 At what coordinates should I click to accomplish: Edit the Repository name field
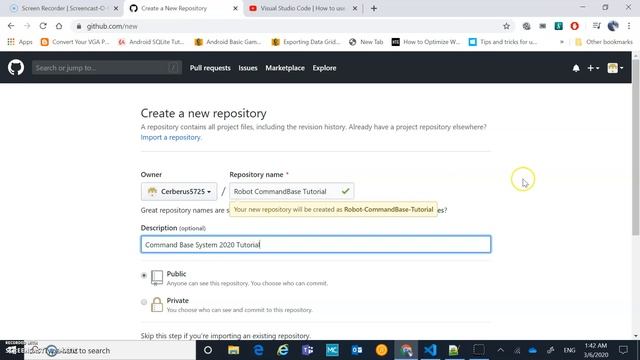point(291,191)
